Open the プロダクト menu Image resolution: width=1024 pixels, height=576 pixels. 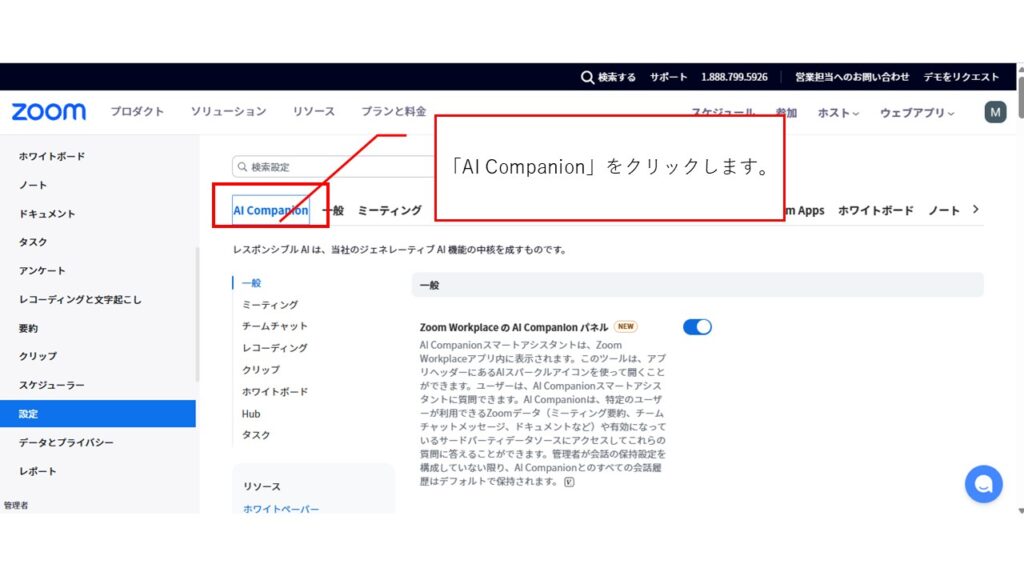tap(137, 112)
